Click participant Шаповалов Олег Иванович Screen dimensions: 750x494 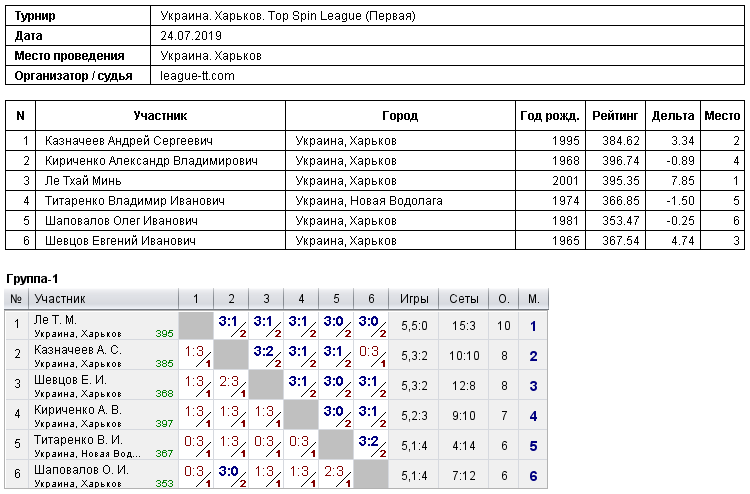pyautogui.click(x=121, y=221)
